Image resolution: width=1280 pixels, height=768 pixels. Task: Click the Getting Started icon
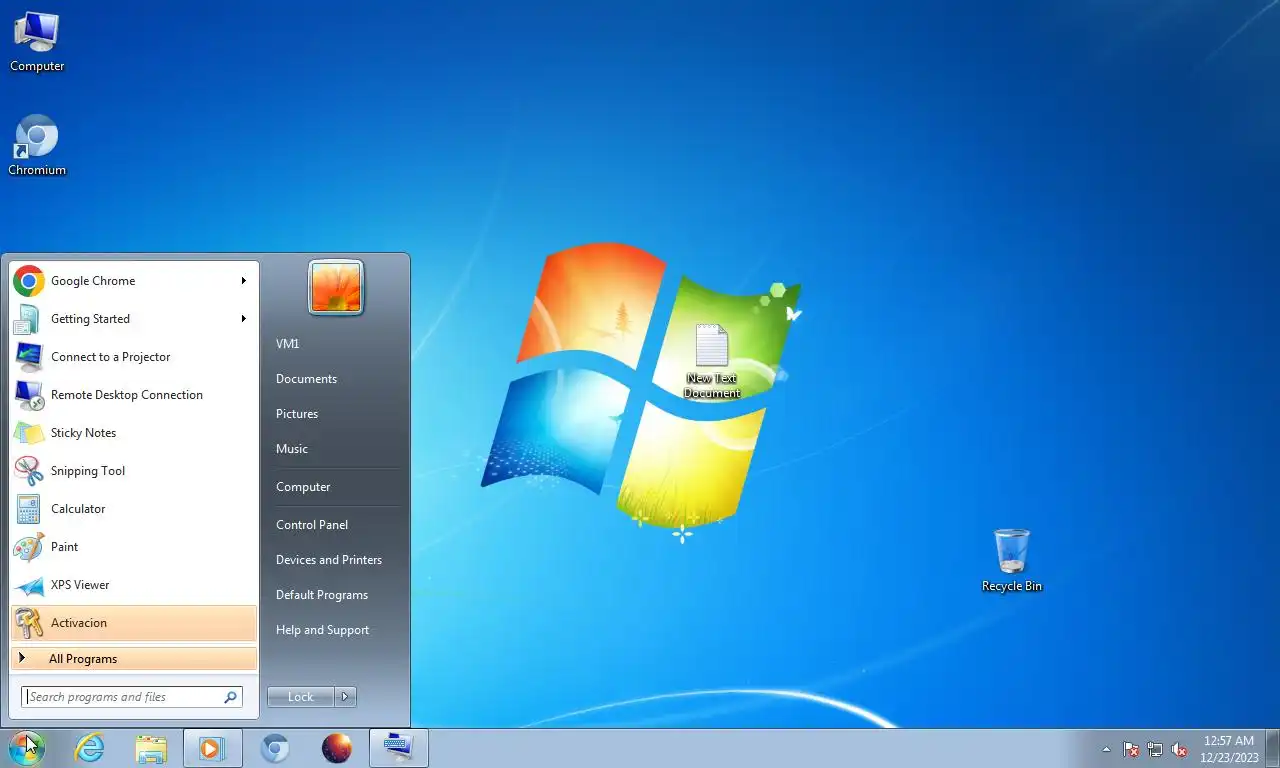click(x=29, y=319)
